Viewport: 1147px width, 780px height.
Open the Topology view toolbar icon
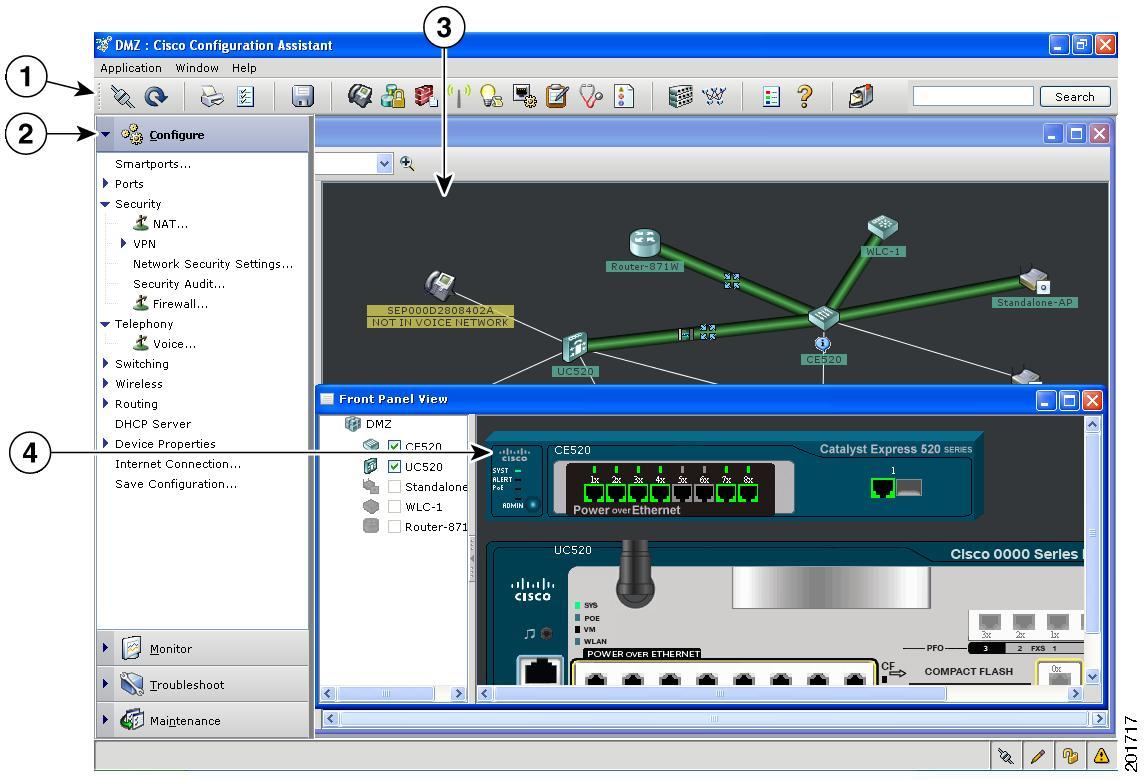(x=714, y=96)
